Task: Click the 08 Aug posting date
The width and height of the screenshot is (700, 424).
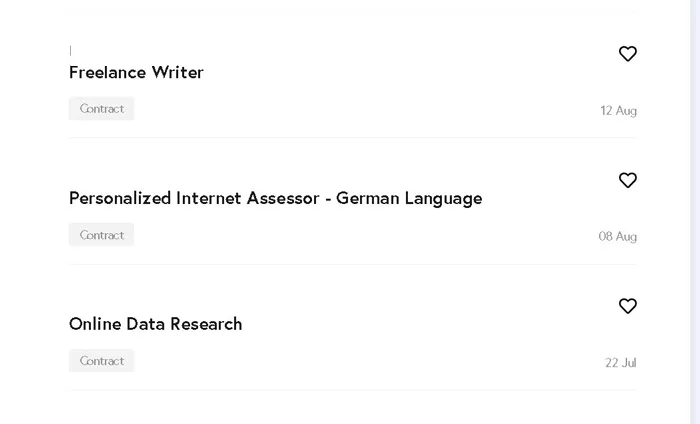Action: 617,237
